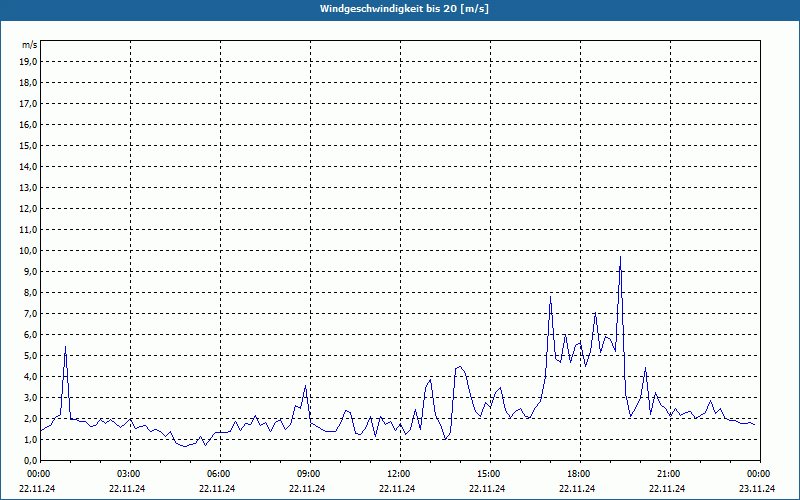800x500 pixels.
Task: Click the '3,0' y-axis value
Action: click(x=30, y=397)
